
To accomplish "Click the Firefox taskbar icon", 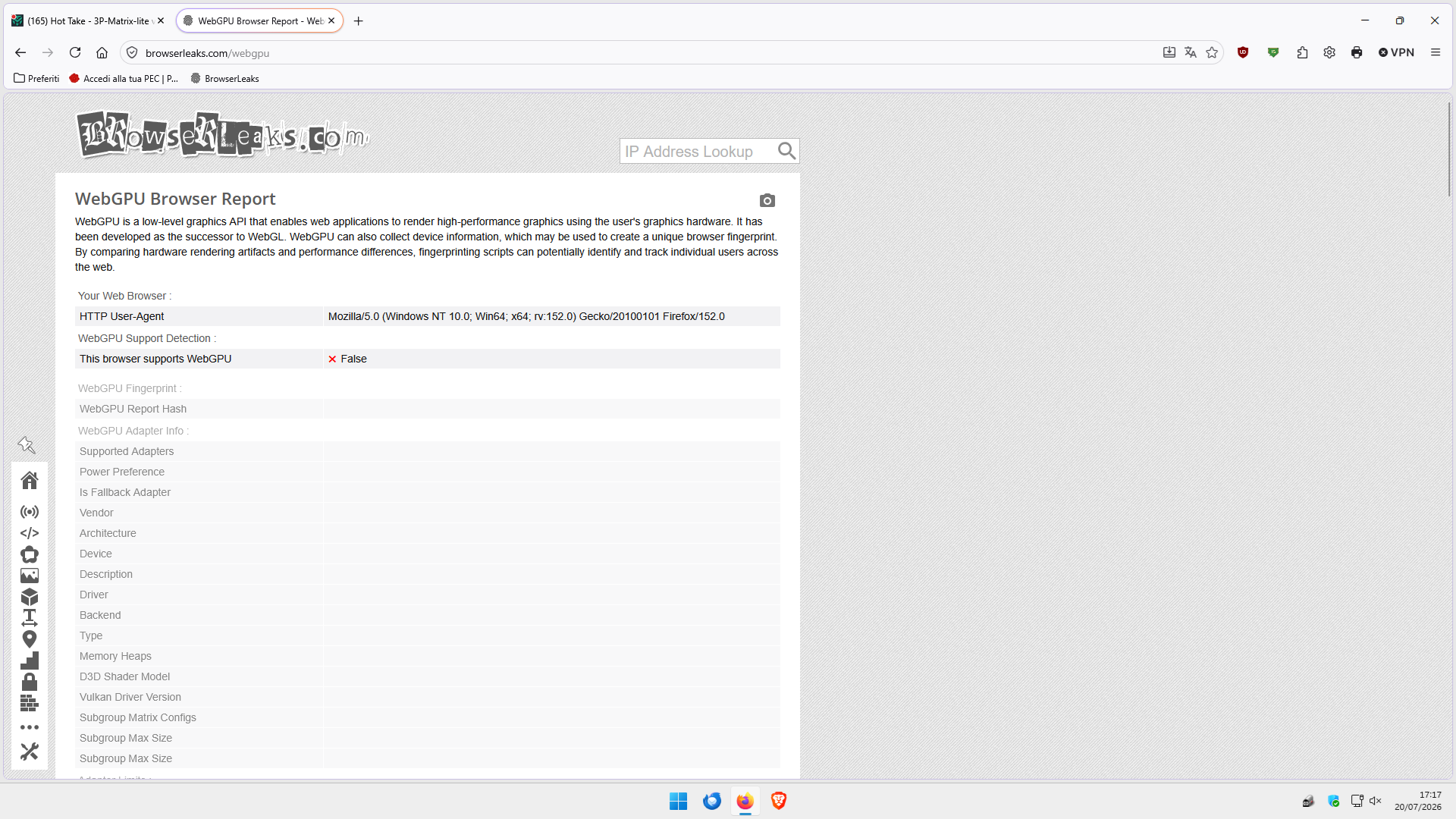I will click(745, 801).
